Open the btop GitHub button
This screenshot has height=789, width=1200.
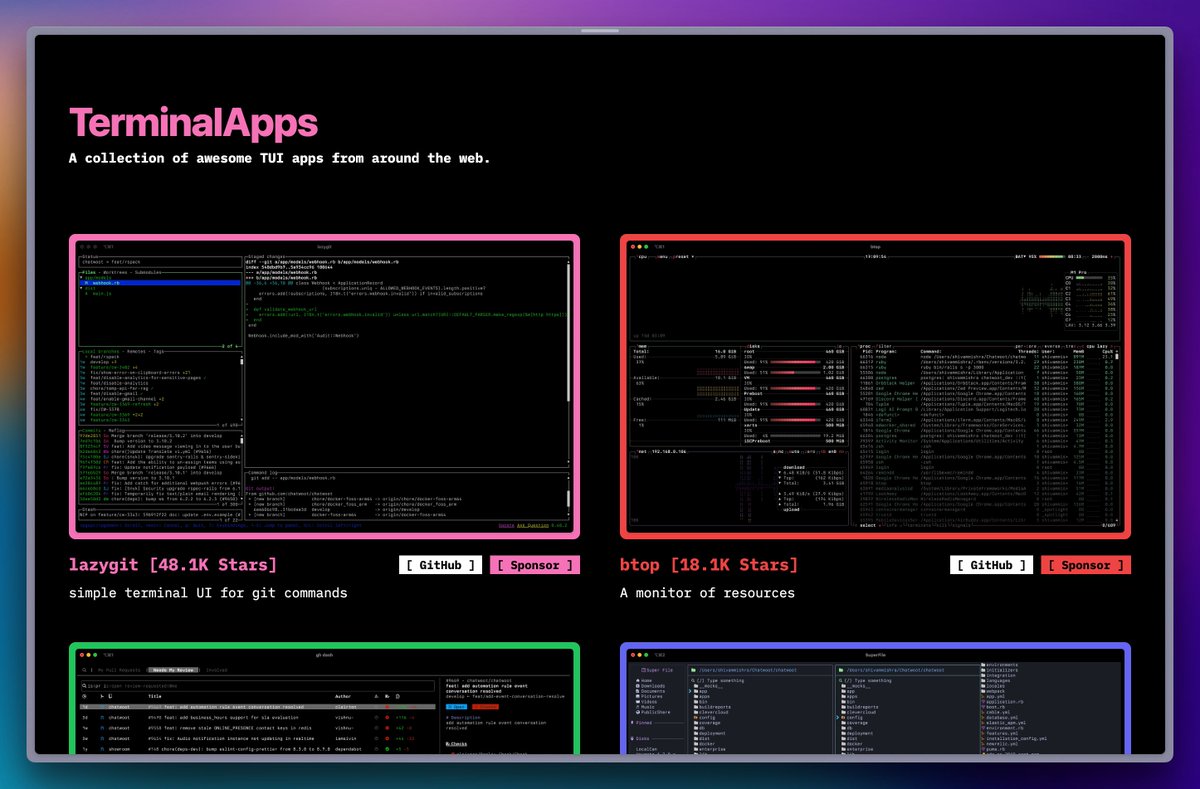point(991,565)
